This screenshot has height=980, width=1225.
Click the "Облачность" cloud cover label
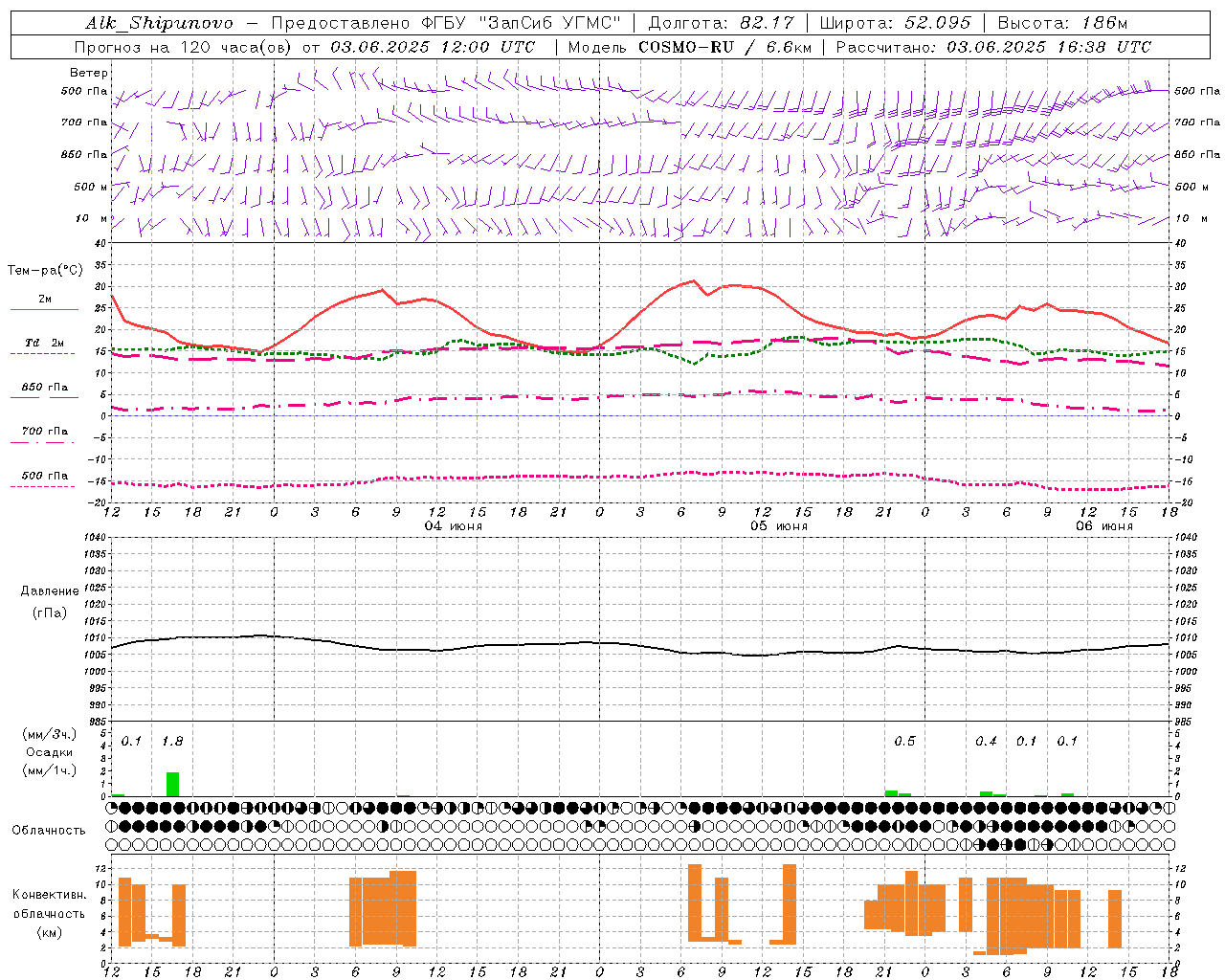[49, 830]
